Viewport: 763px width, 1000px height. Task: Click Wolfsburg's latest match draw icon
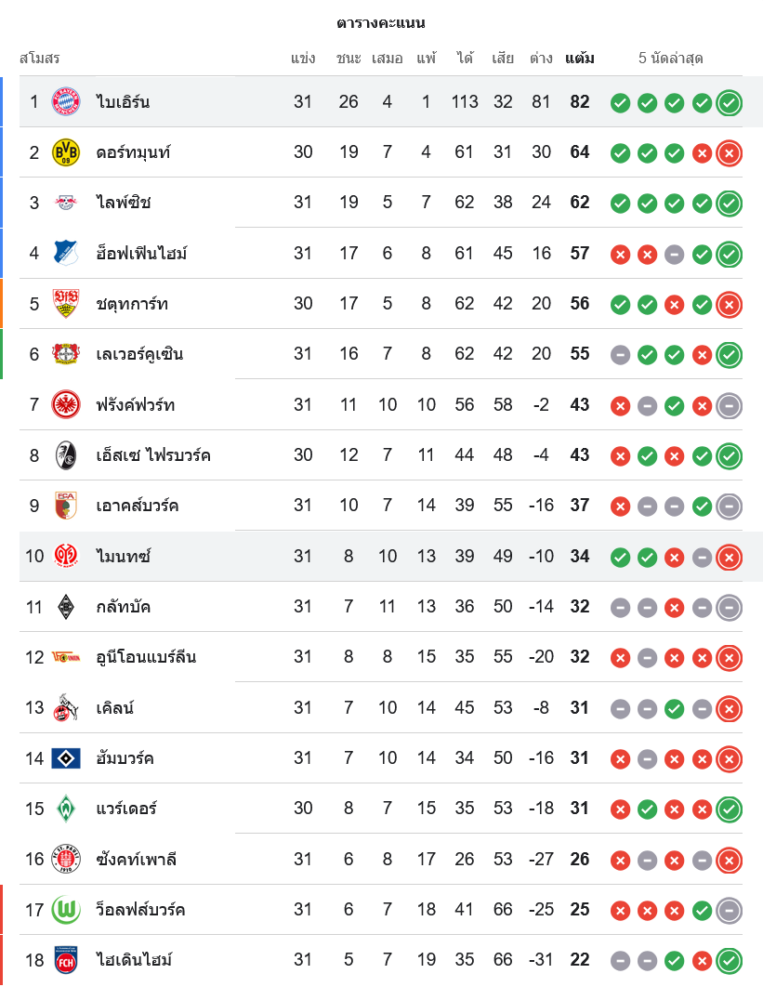pyautogui.click(x=729, y=910)
